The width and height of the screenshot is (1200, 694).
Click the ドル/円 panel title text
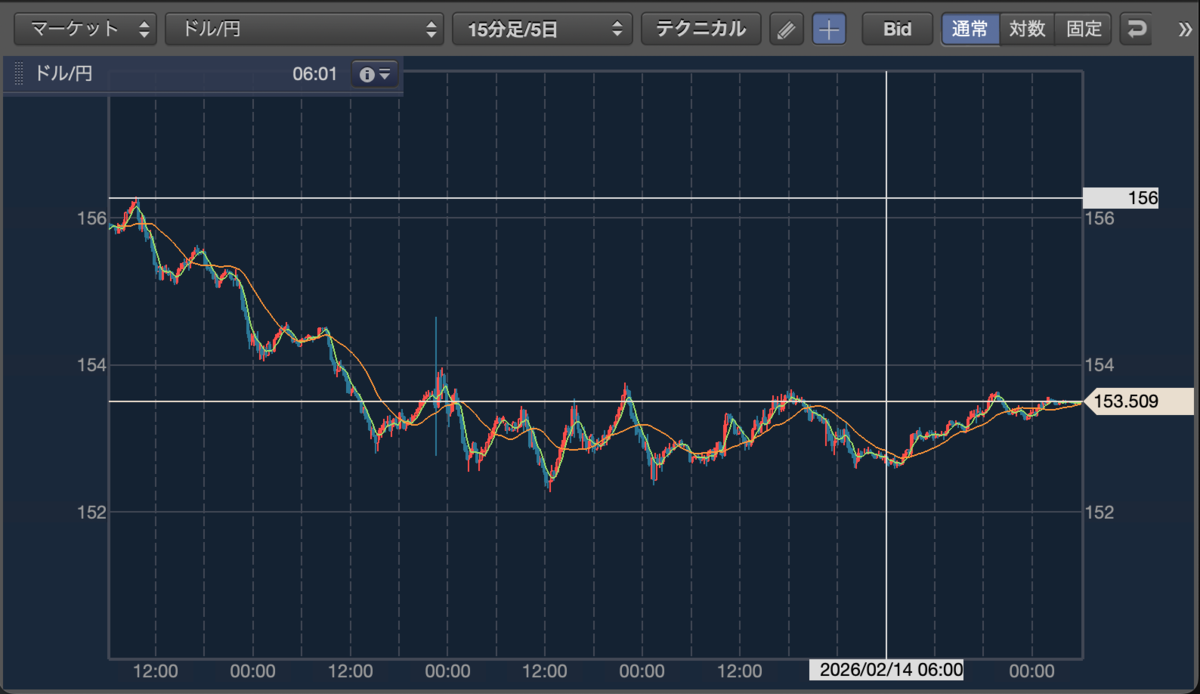[63, 74]
